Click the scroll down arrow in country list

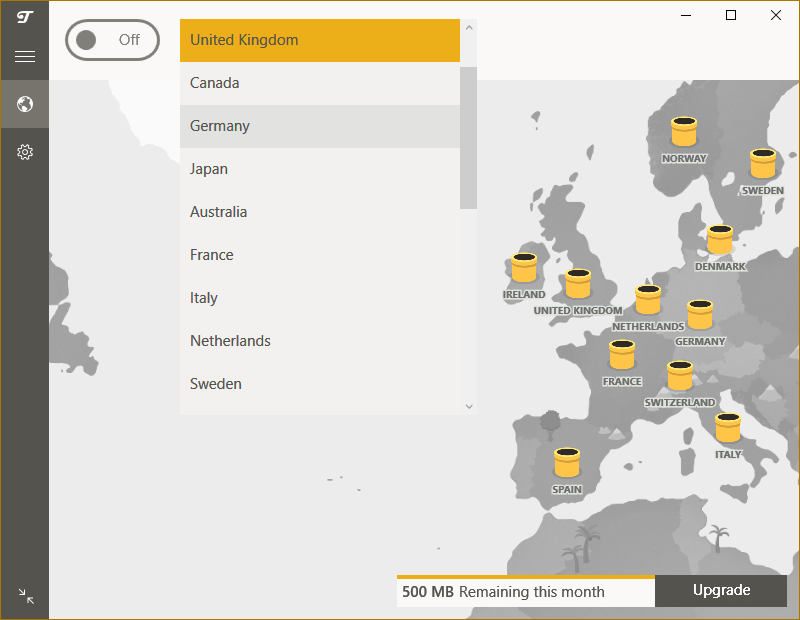point(468,406)
